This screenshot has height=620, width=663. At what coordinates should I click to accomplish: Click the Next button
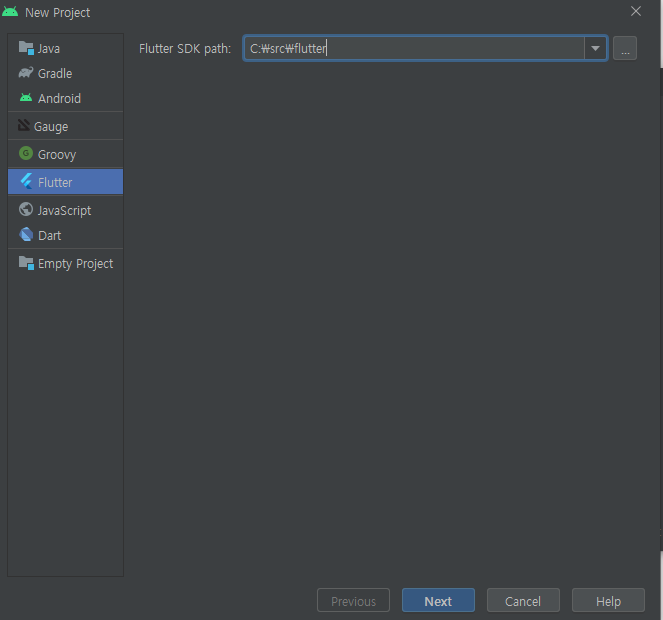click(438, 601)
